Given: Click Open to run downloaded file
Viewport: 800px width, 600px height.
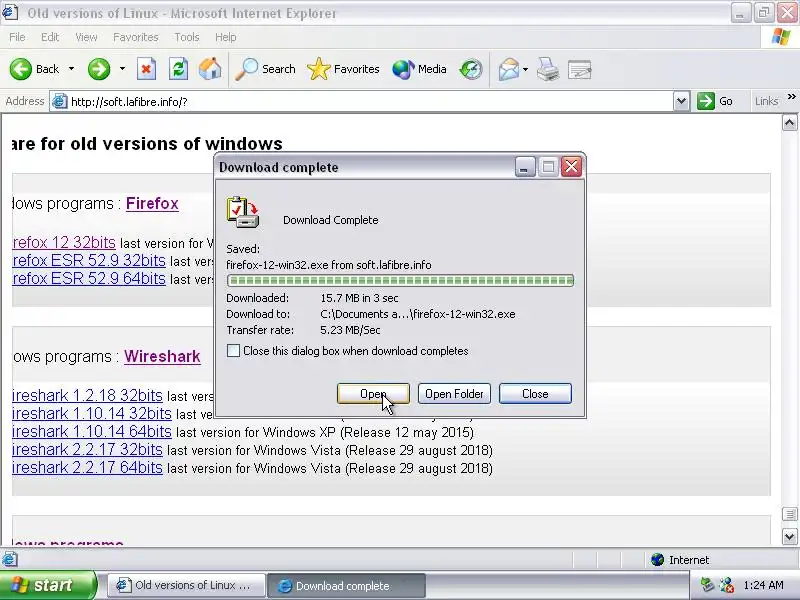Looking at the screenshot, I should (x=373, y=394).
